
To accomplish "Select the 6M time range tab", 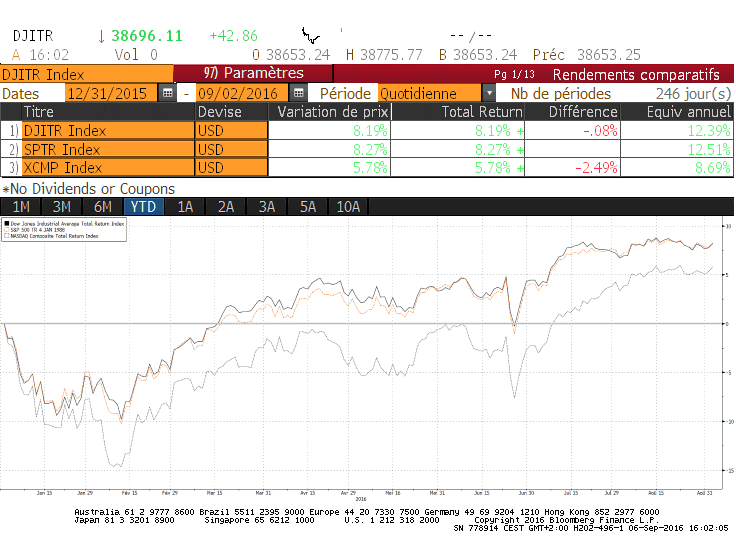I will pyautogui.click(x=102, y=207).
